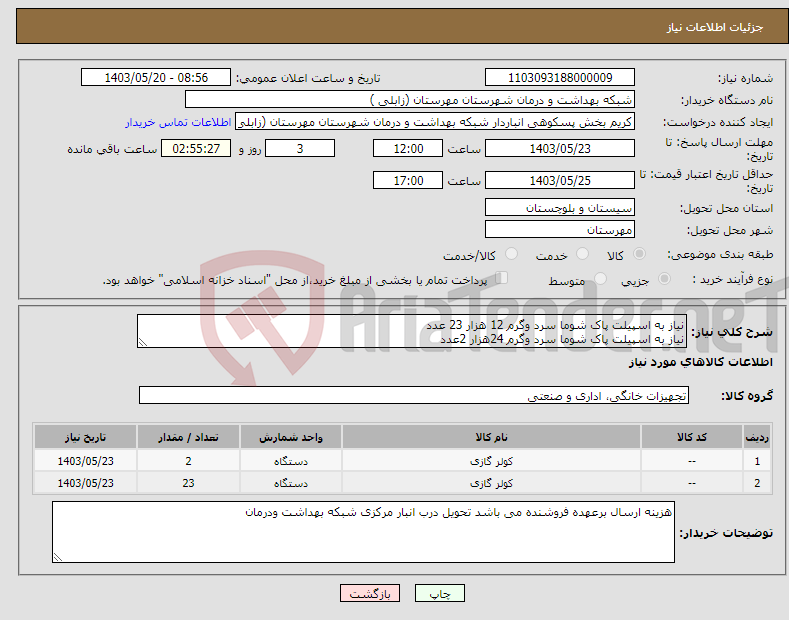Select the کالا radio button
The height and width of the screenshot is (620, 789).
(x=640, y=254)
